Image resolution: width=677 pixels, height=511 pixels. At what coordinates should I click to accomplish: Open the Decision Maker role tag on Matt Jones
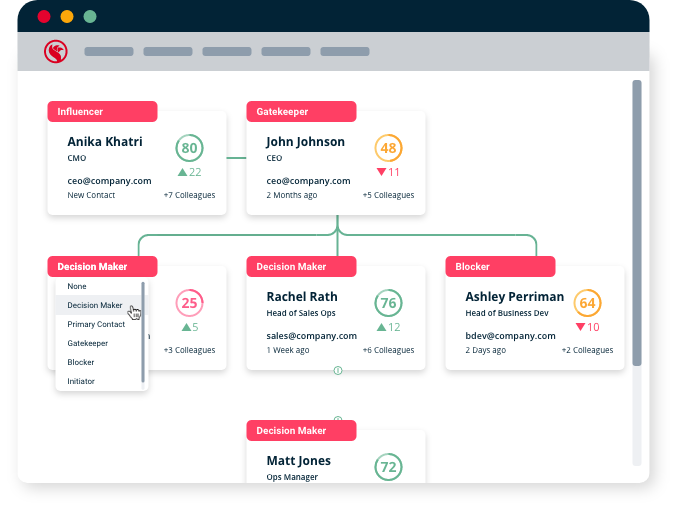tap(301, 430)
